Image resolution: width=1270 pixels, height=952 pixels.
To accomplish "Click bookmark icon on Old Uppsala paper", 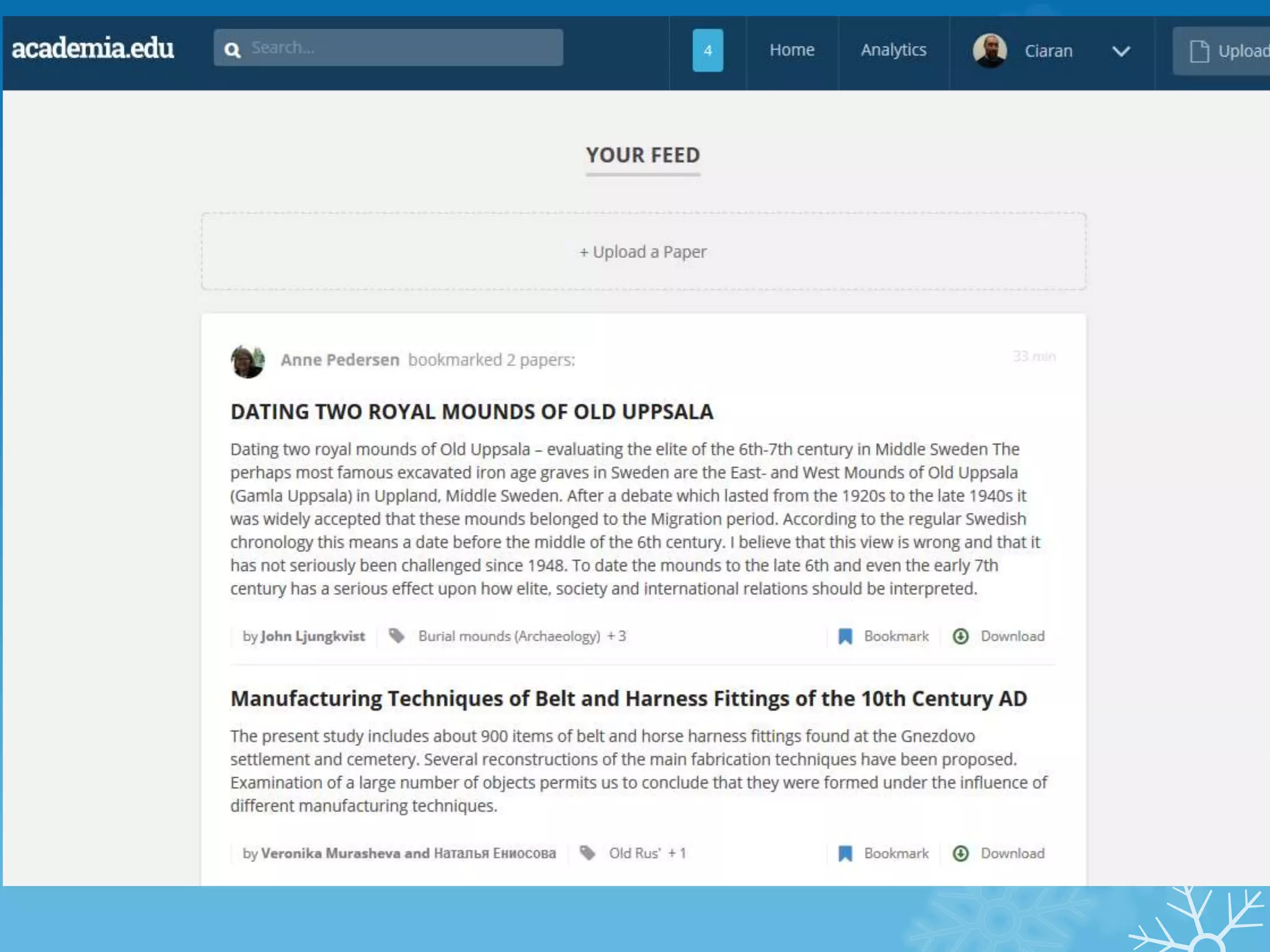I will (845, 637).
